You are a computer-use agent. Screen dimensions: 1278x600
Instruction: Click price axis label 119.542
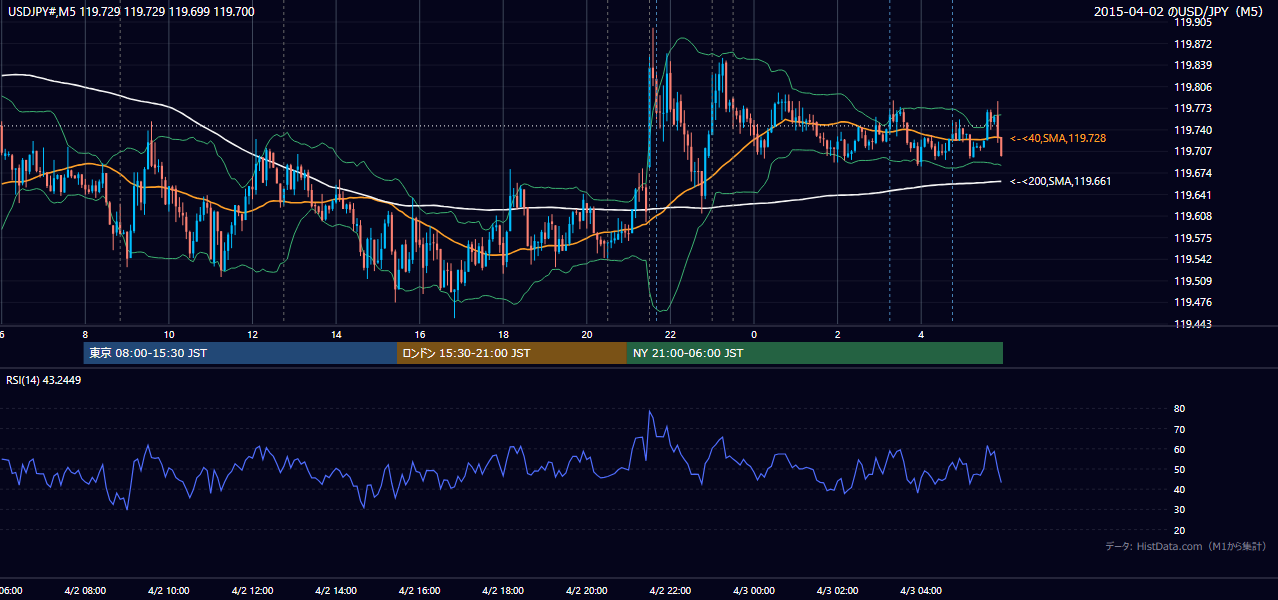point(1193,259)
